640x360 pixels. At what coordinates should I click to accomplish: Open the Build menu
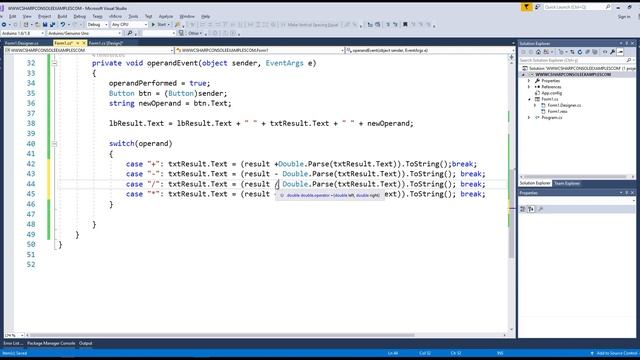pos(62,16)
